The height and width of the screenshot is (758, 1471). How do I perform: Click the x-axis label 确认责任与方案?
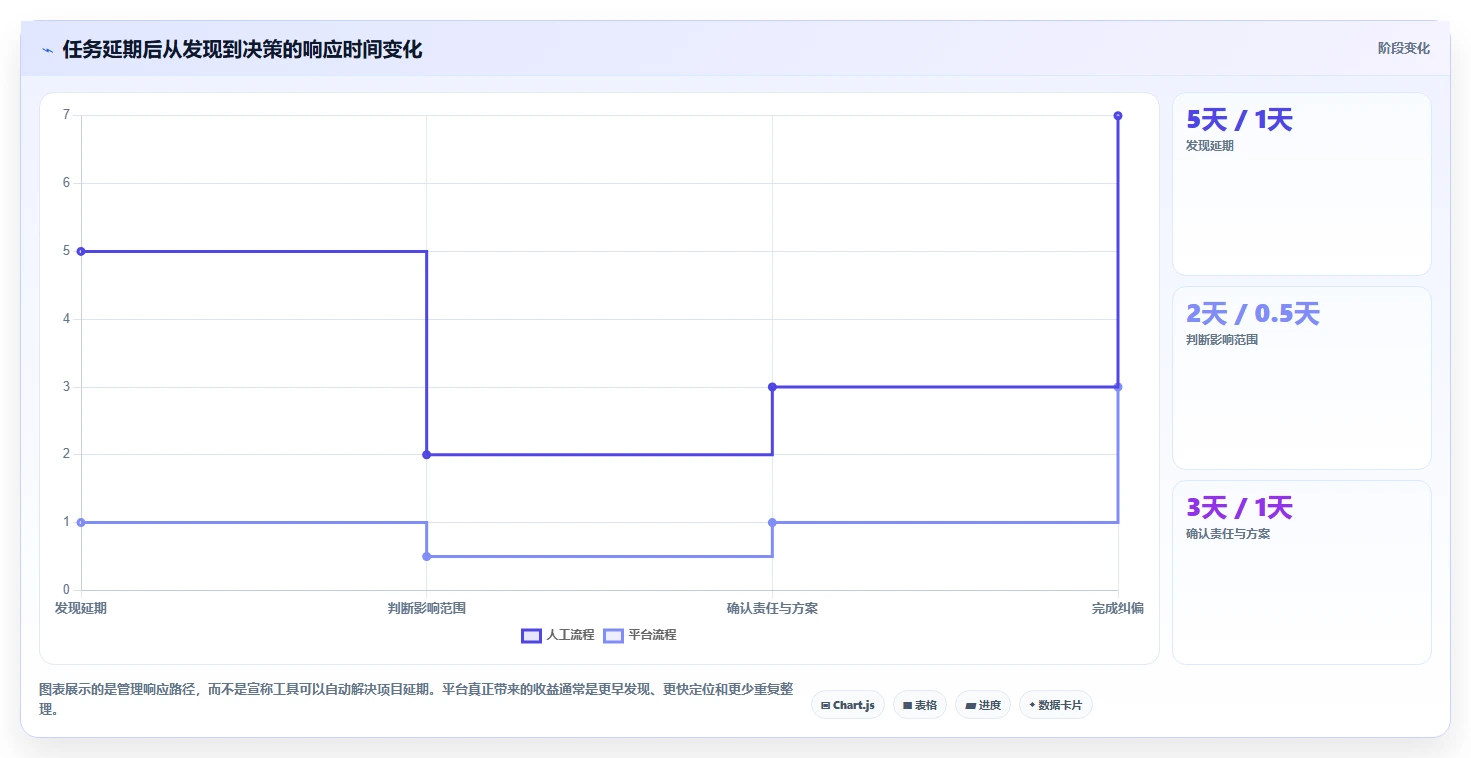(772, 608)
